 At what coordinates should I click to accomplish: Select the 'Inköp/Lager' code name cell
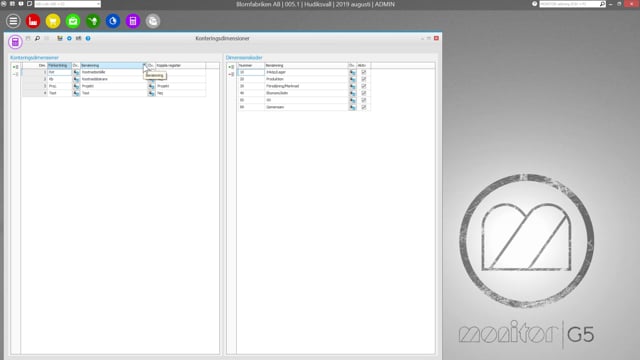(x=306, y=72)
